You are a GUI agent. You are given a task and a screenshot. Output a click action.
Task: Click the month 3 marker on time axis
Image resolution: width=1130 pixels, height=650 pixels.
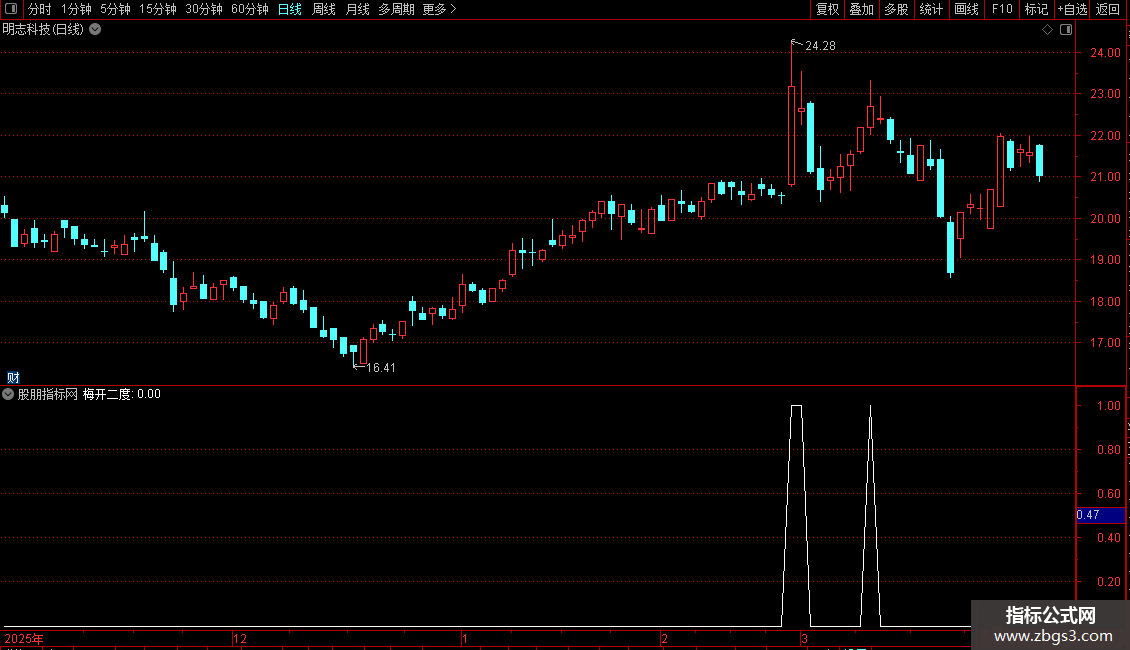804,638
